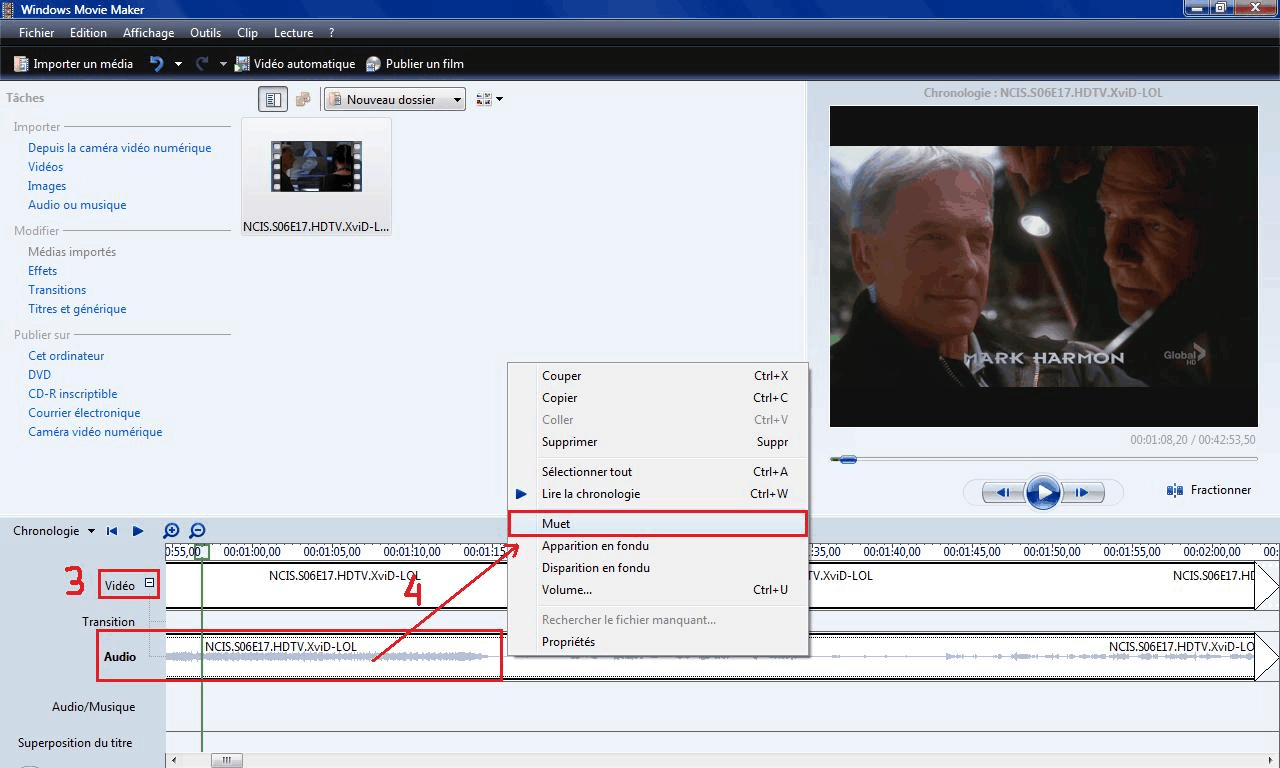Undo the last action with undo arrow
Image resolution: width=1280 pixels, height=768 pixels.
coord(156,64)
